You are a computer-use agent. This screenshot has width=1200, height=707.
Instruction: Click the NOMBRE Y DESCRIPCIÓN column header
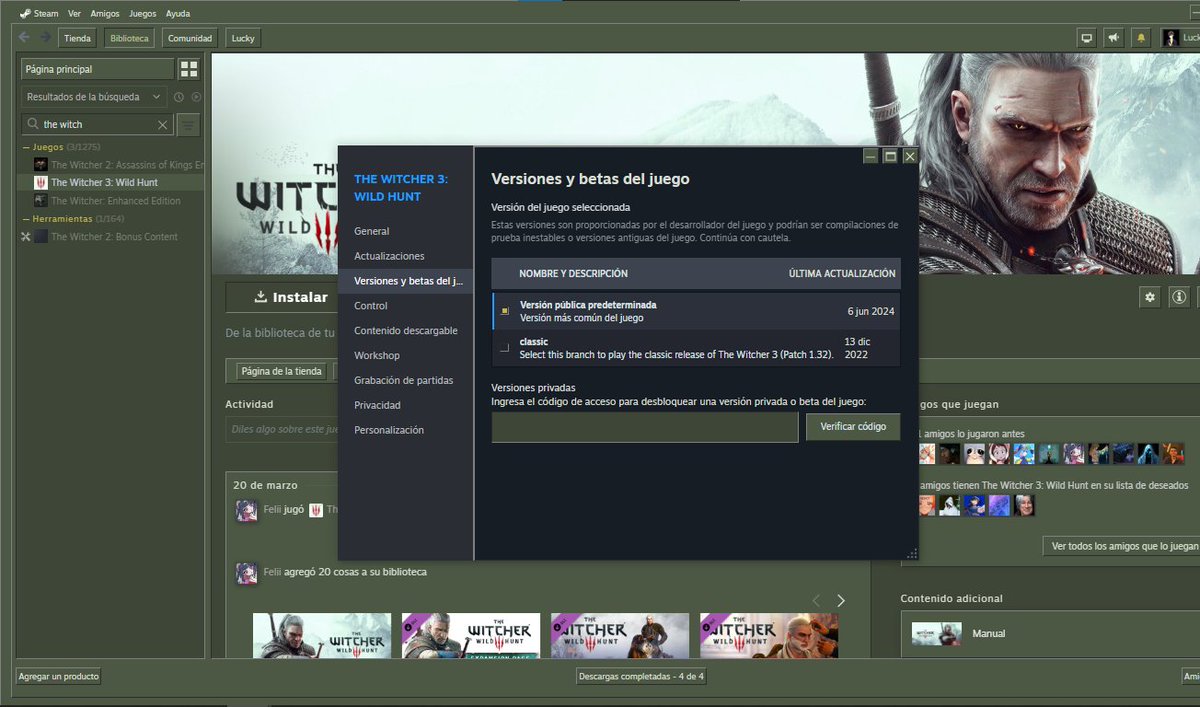point(573,273)
